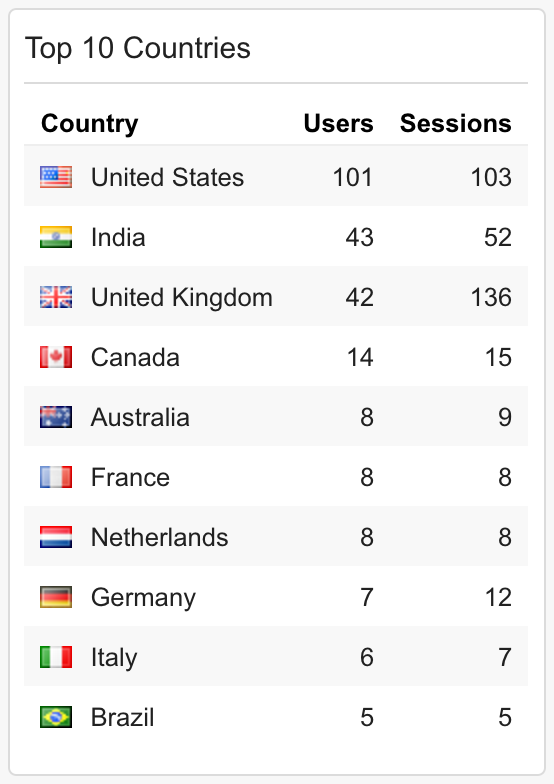Click the Germany country name
Screen dimensions: 554x784
pyautogui.click(x=144, y=598)
